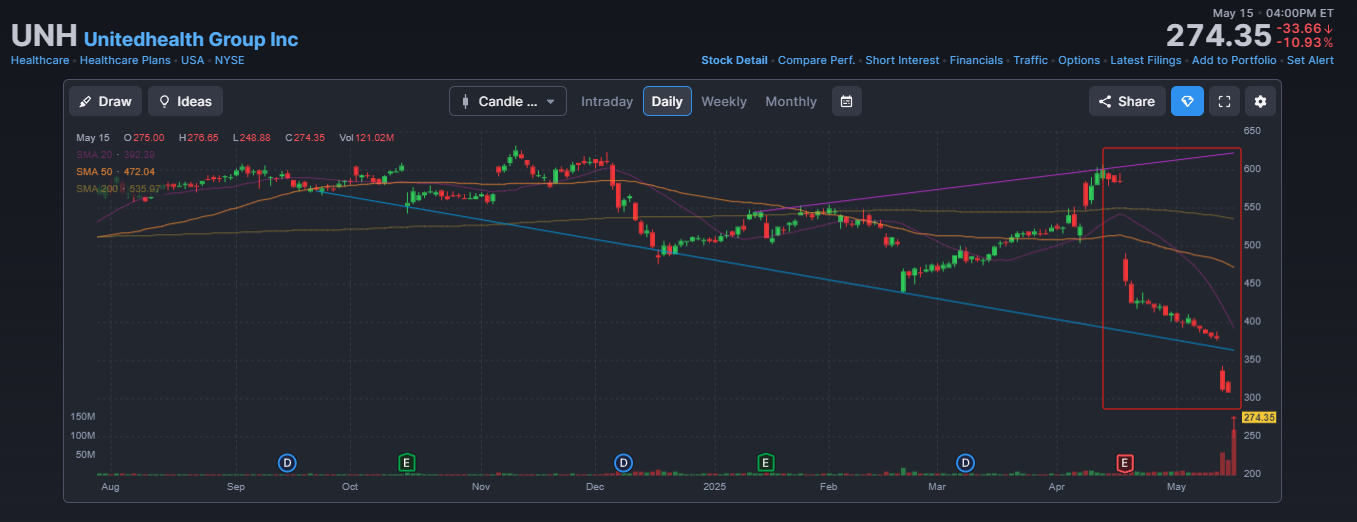This screenshot has height=522, width=1357.
Task: Click the blue diamond premium icon
Action: click(x=1187, y=101)
